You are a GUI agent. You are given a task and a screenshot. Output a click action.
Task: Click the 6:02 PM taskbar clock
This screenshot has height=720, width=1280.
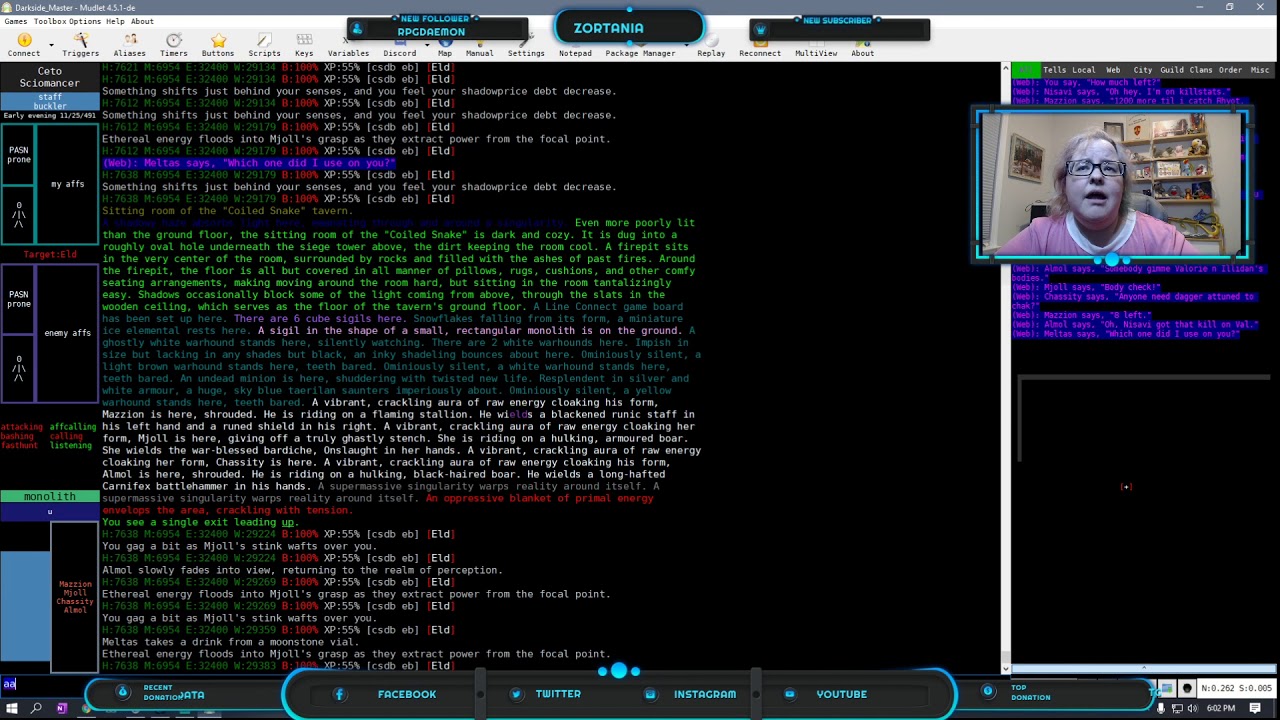click(1220, 709)
